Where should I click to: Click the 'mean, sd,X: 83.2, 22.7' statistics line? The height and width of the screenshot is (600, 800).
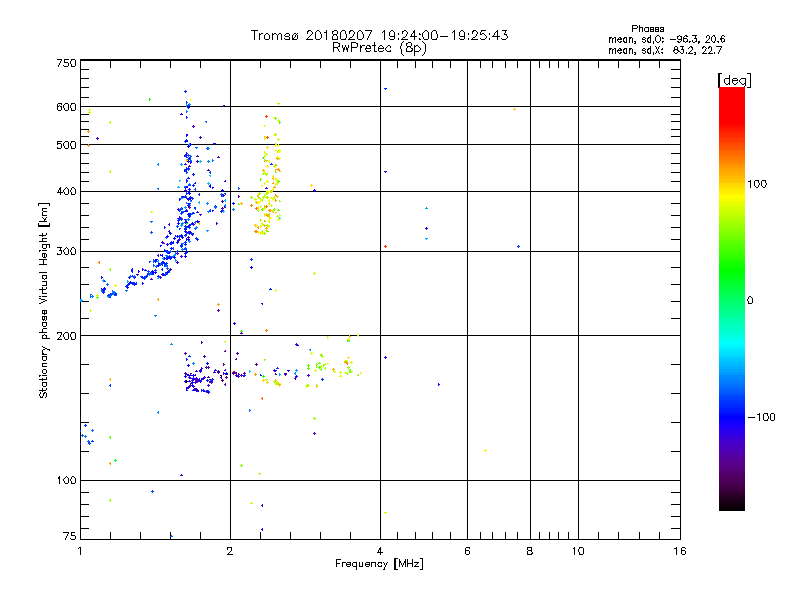pos(665,50)
